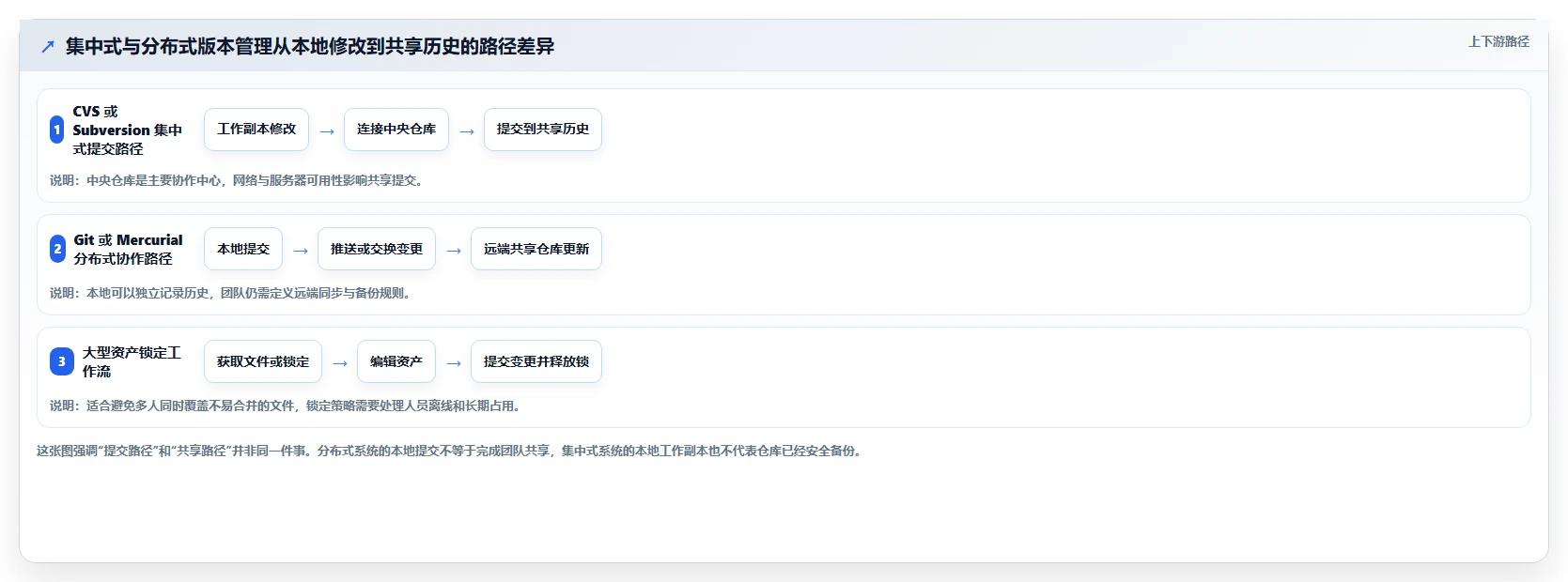1568x582 pixels.
Task: Select the 推送或交换变更 step box
Action: (x=377, y=249)
